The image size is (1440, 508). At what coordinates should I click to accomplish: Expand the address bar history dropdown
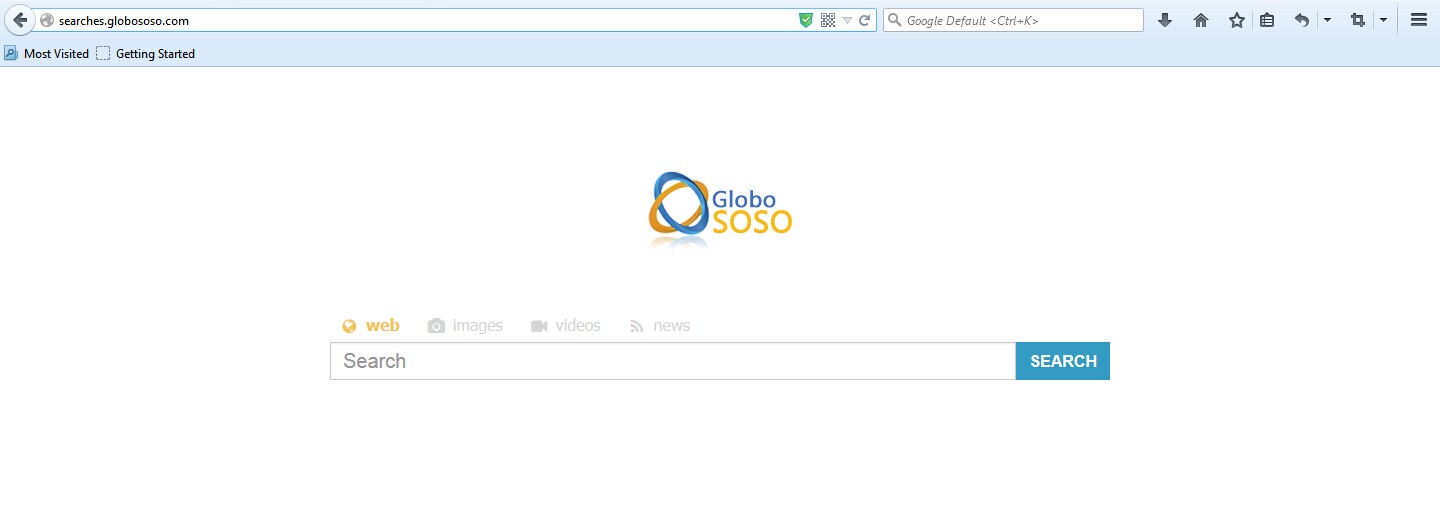pos(847,20)
